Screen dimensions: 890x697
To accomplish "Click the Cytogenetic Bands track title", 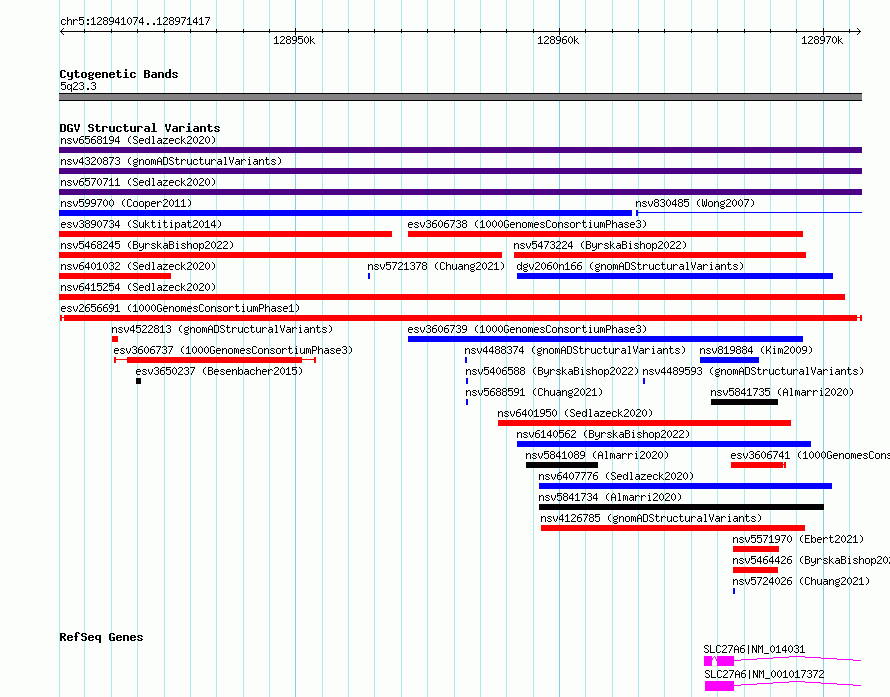I will 119,74.
